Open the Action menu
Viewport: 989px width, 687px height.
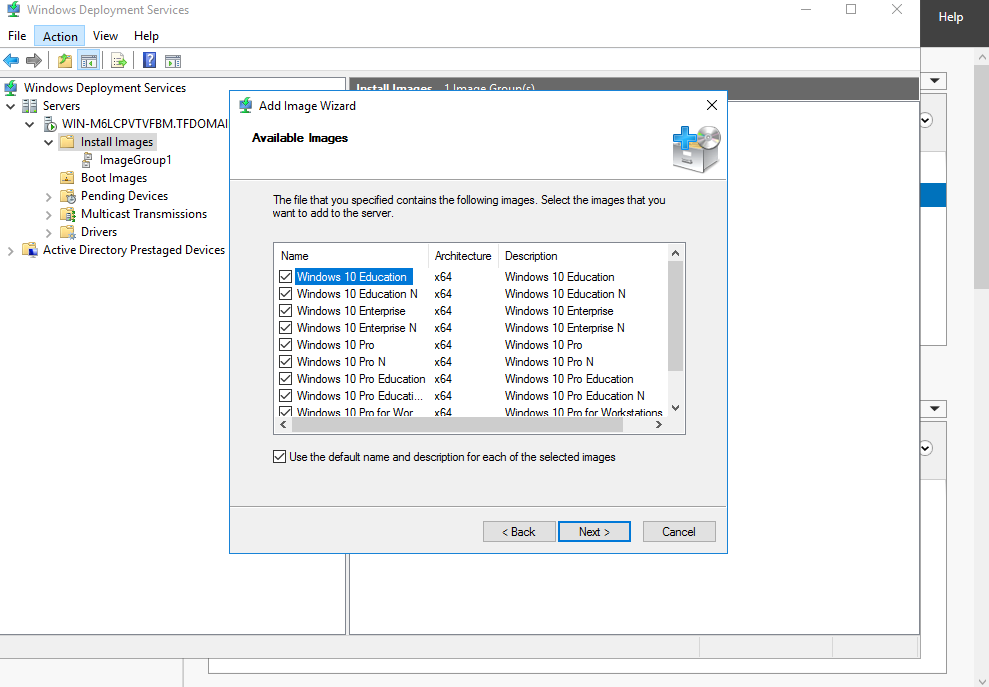coord(60,36)
